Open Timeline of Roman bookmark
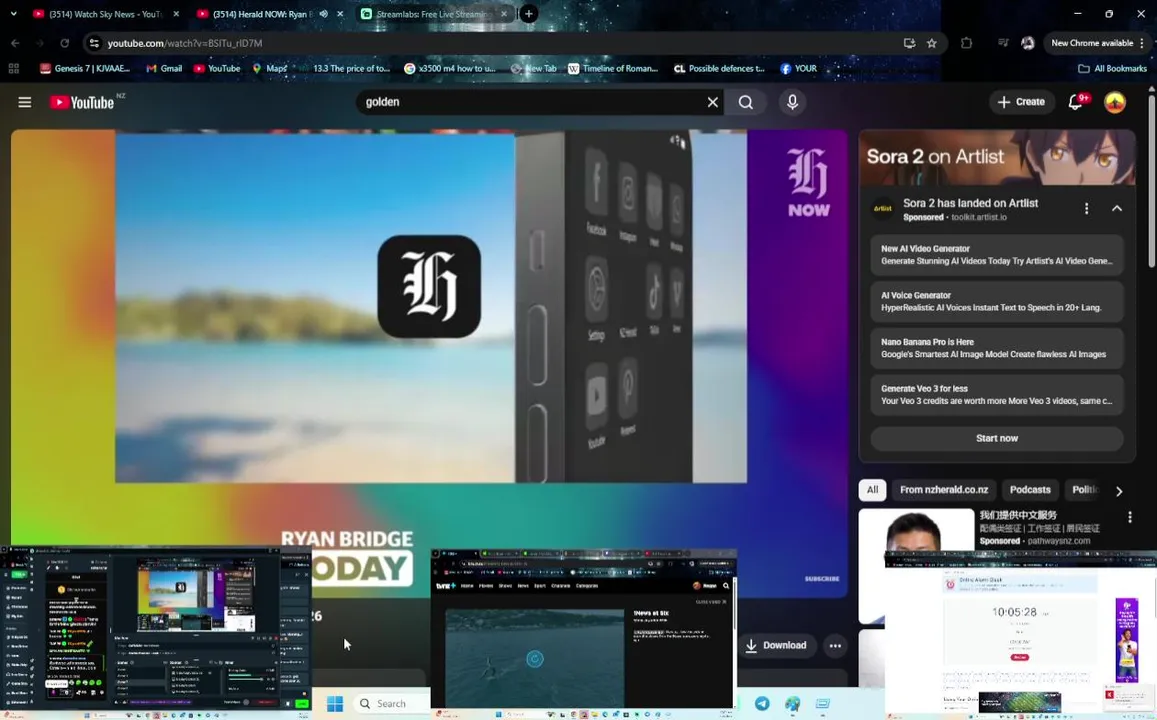Screen dimensions: 1157x720 (x=613, y=68)
